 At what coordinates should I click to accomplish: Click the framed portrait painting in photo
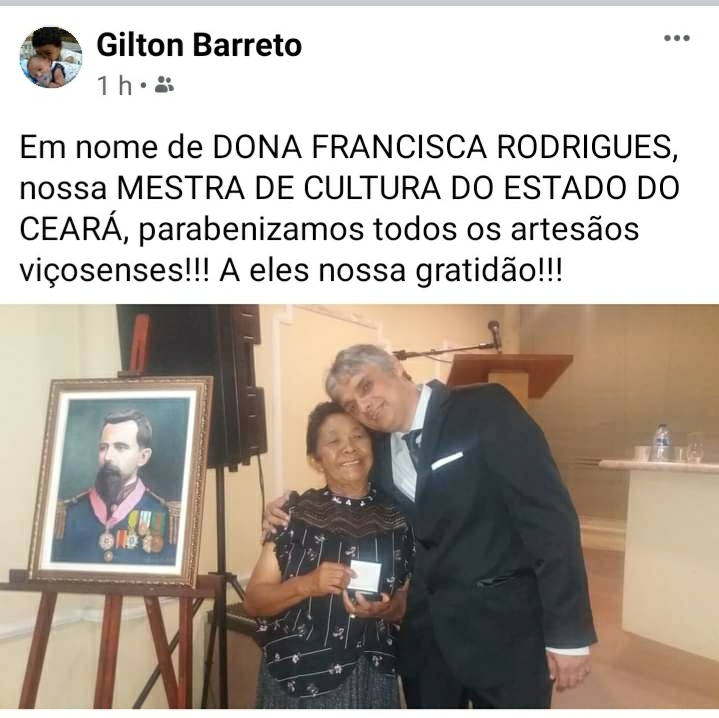coord(121,480)
